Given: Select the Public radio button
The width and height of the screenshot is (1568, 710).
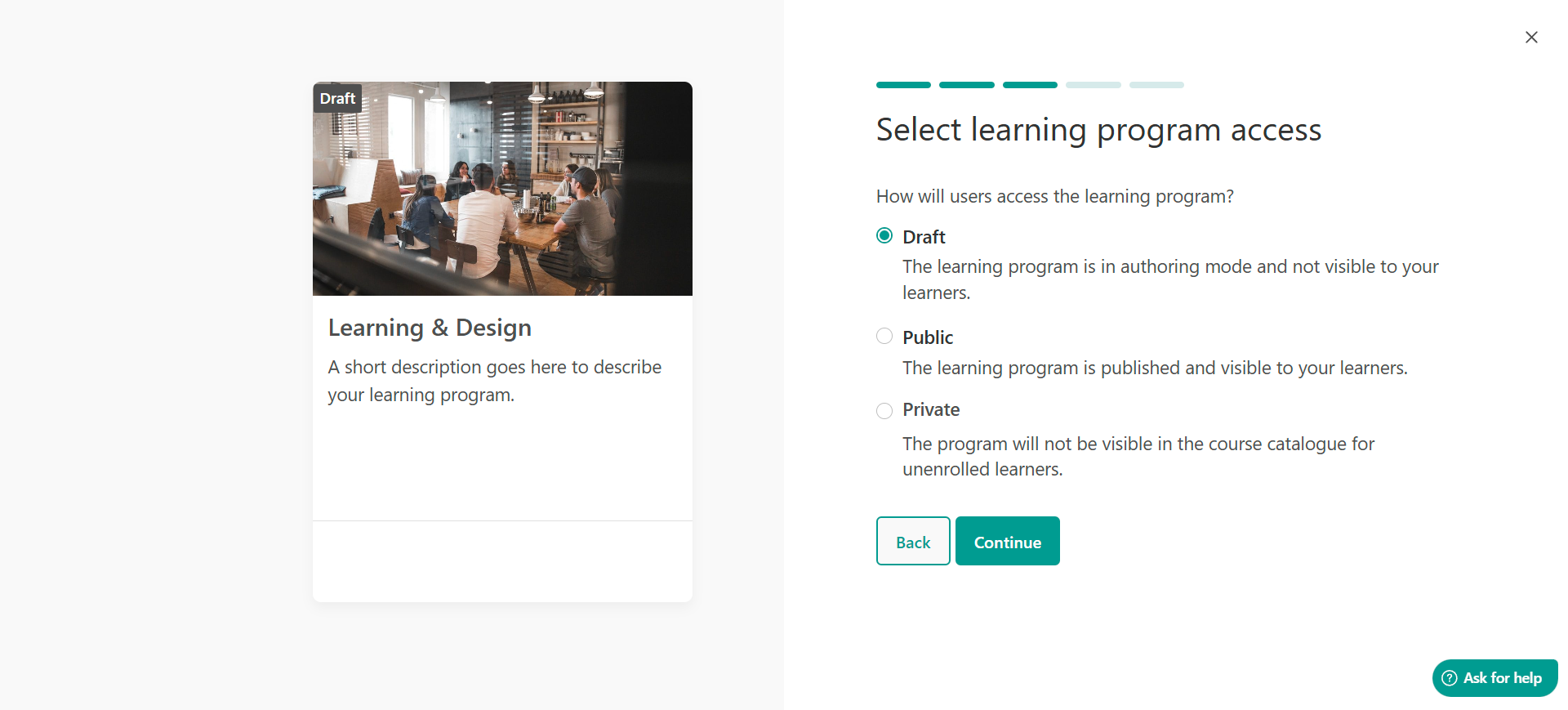Looking at the screenshot, I should (884, 336).
